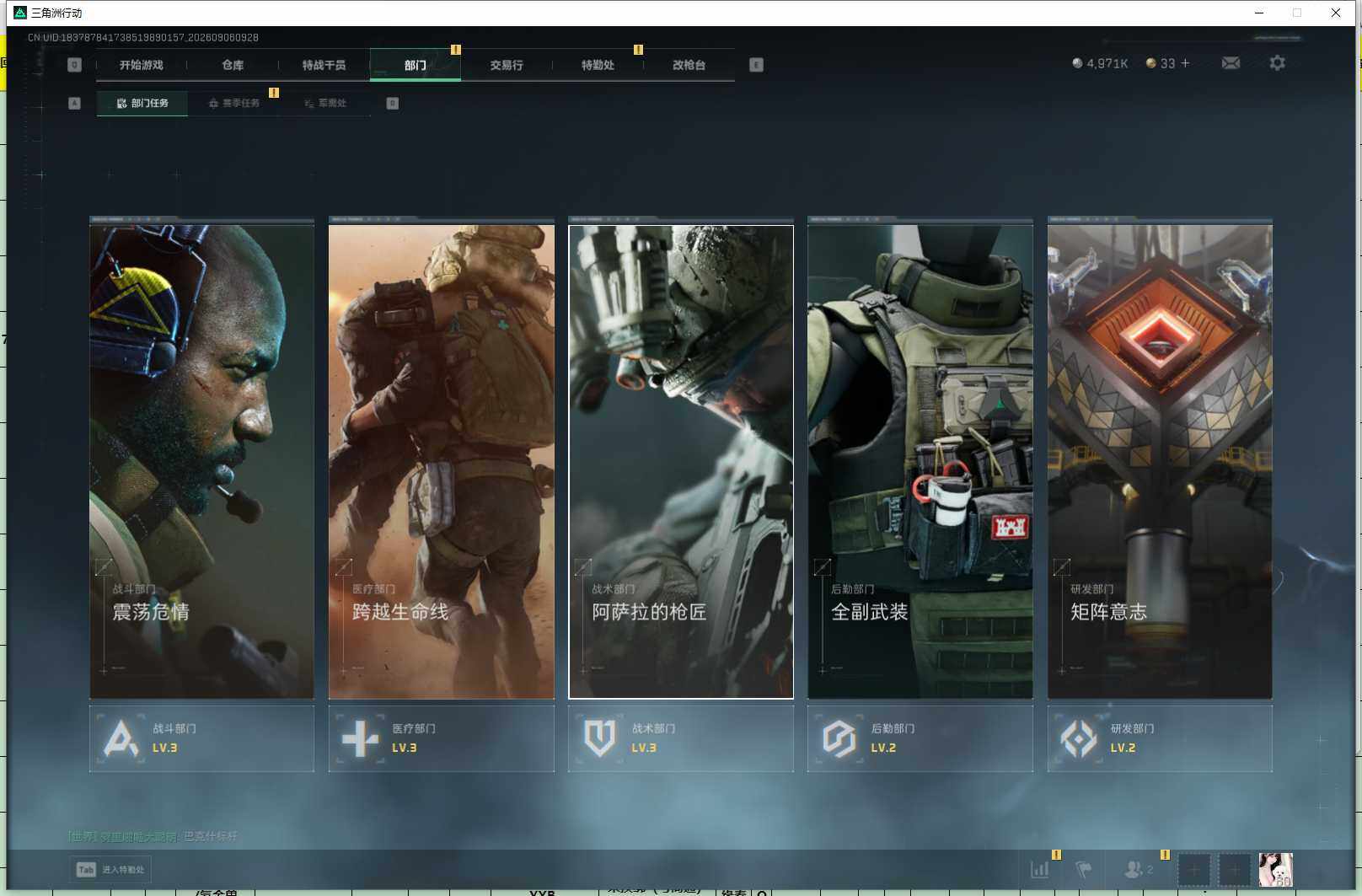Switch to the 特勤处 tab

click(598, 65)
